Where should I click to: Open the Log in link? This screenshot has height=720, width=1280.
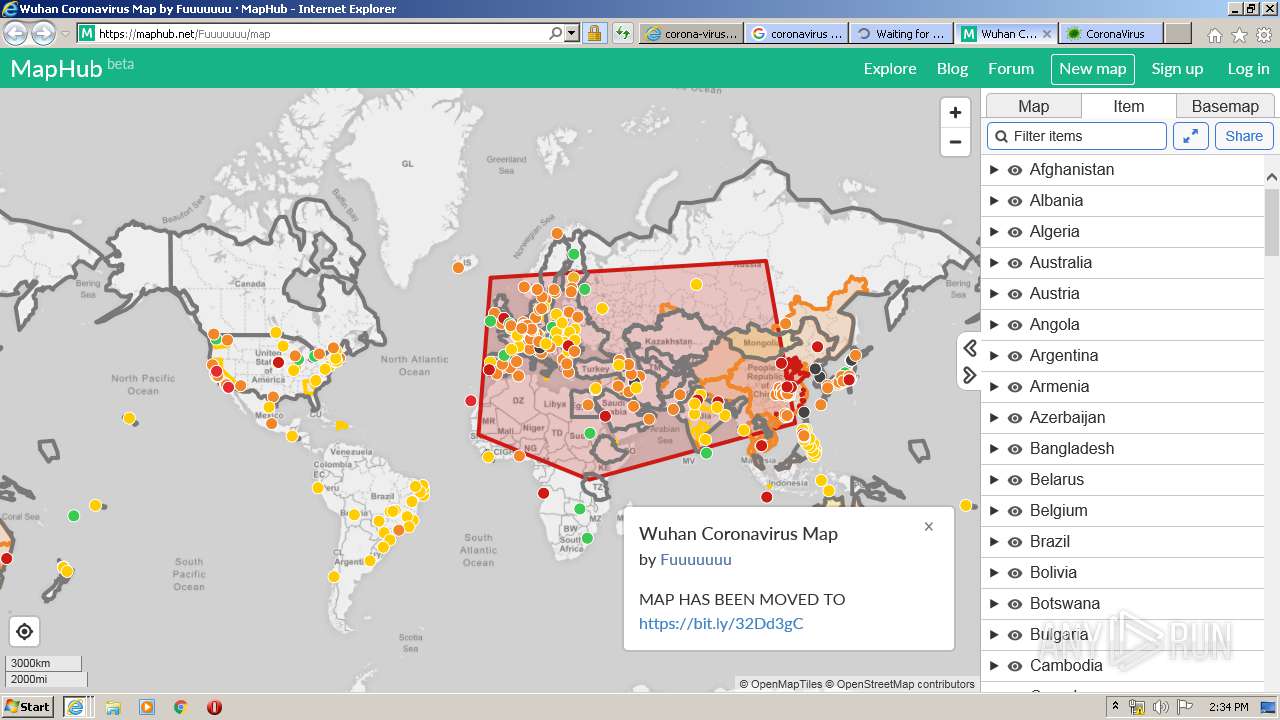click(1248, 69)
